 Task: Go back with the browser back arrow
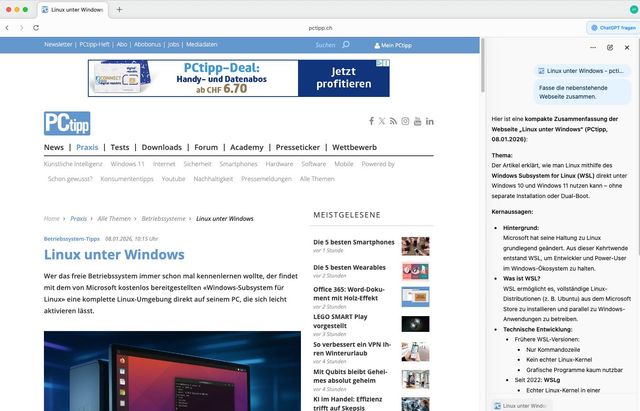[7, 28]
